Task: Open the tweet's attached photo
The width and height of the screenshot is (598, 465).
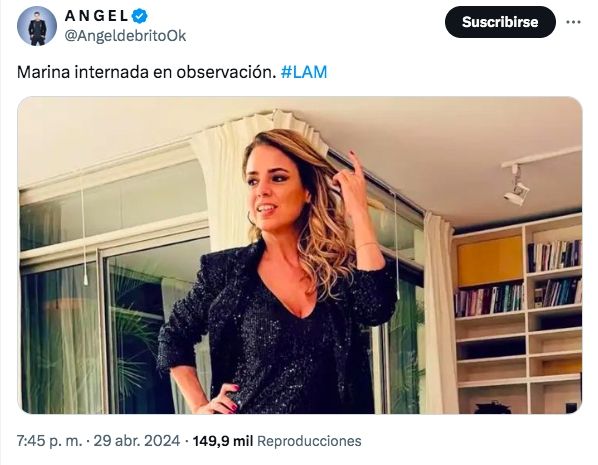Action: click(x=300, y=255)
